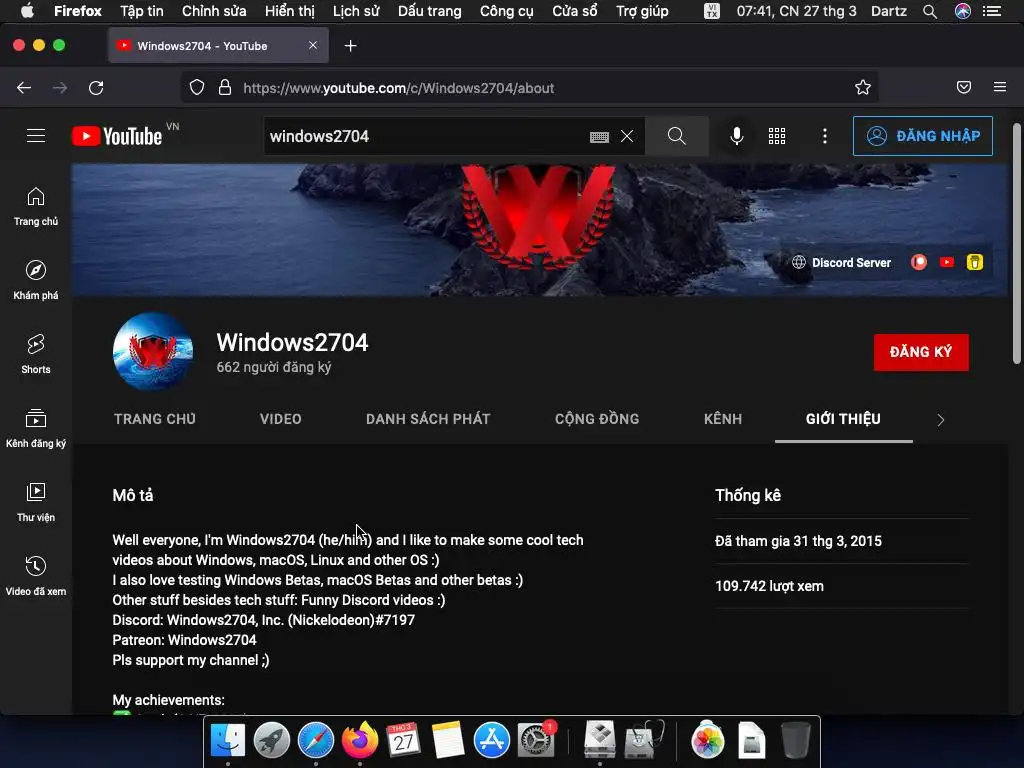This screenshot has height=768, width=1024.
Task: Reload the page in Firefox
Action: (96, 88)
